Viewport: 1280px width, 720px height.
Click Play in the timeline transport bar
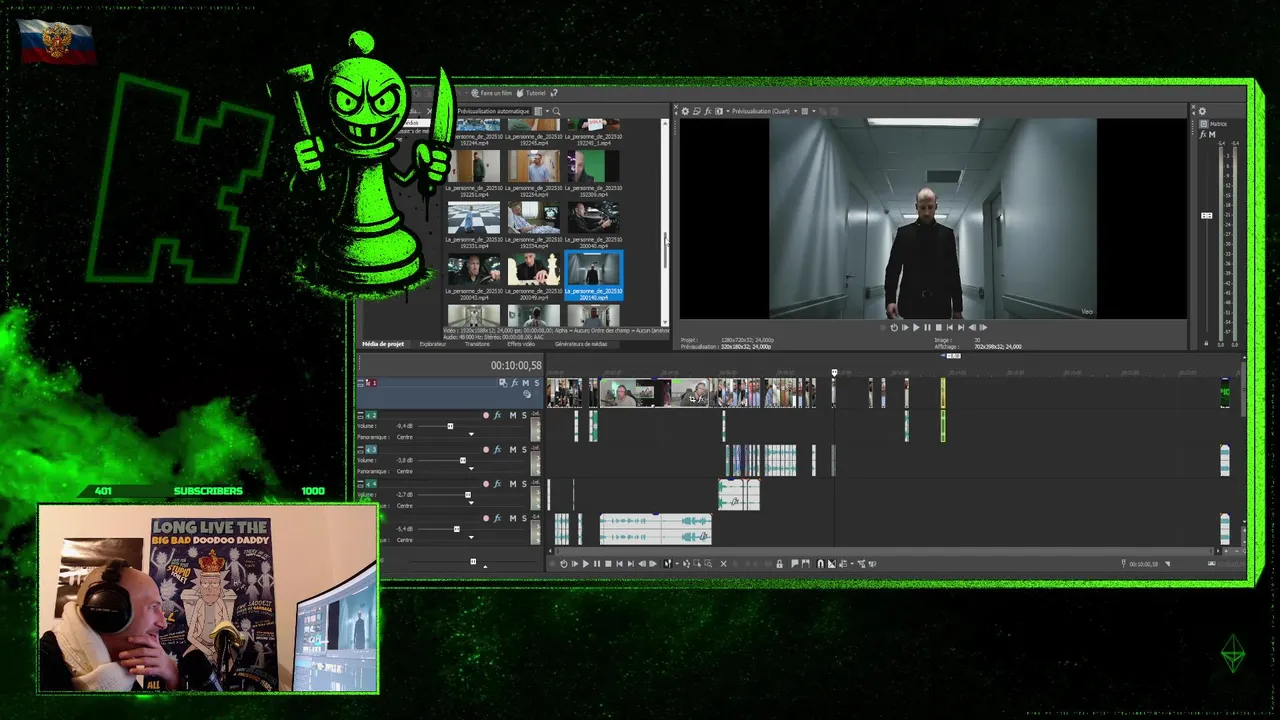(586, 564)
